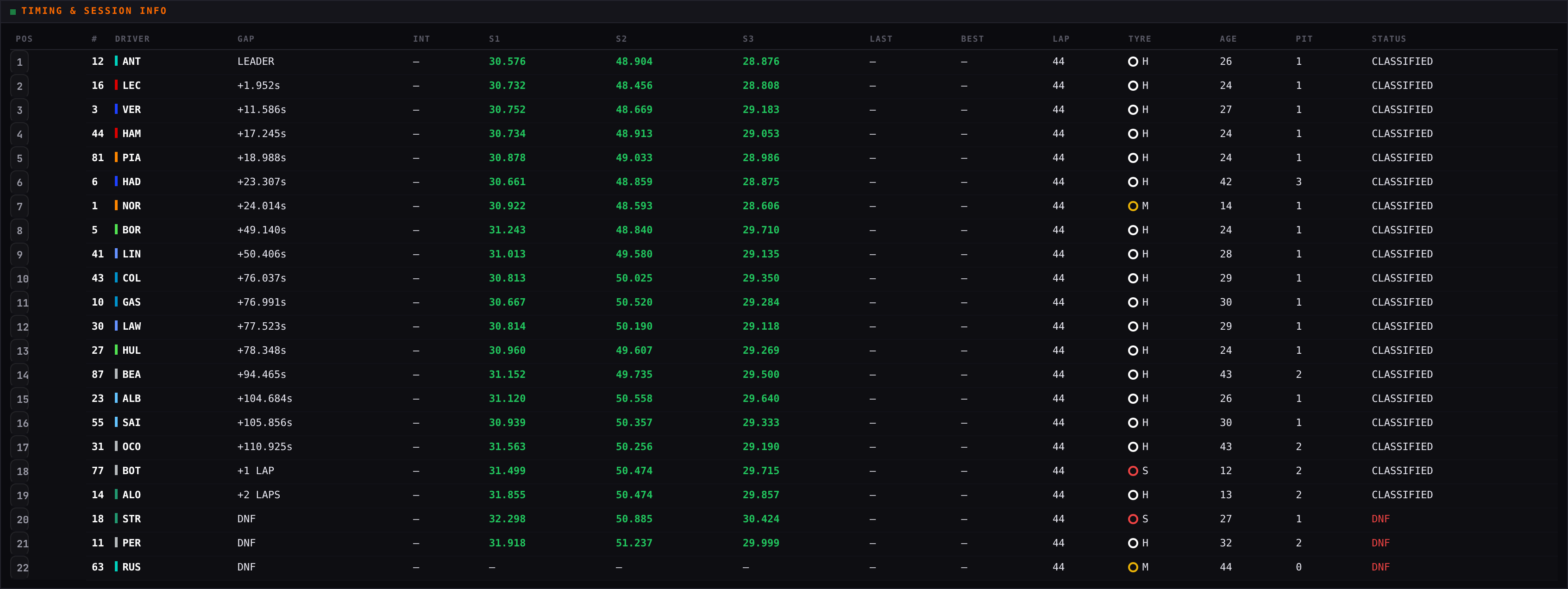Select the STATUS column header
This screenshot has width=1568, height=589.
pos(1388,39)
